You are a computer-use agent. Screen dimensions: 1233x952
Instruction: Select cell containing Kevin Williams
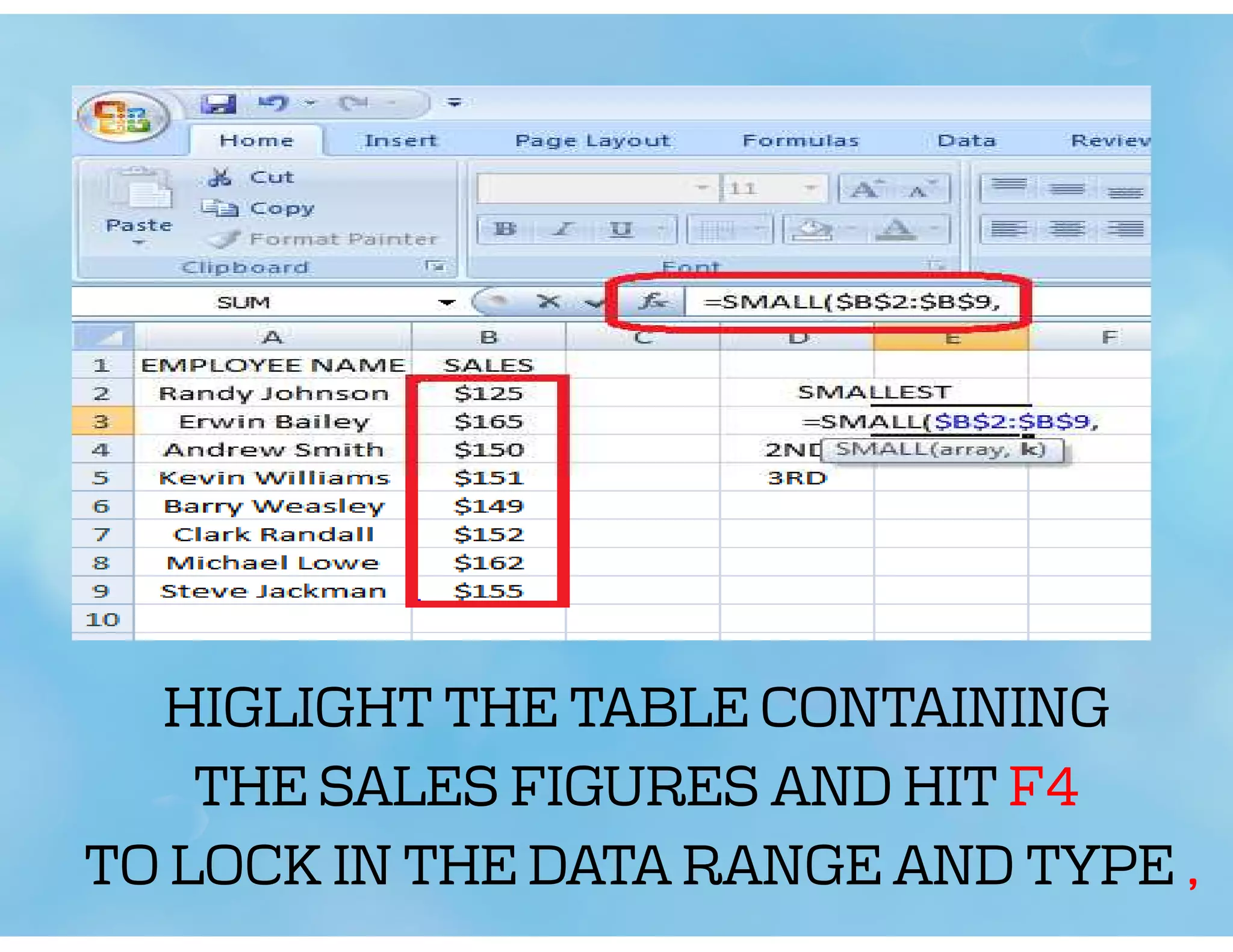[x=274, y=478]
